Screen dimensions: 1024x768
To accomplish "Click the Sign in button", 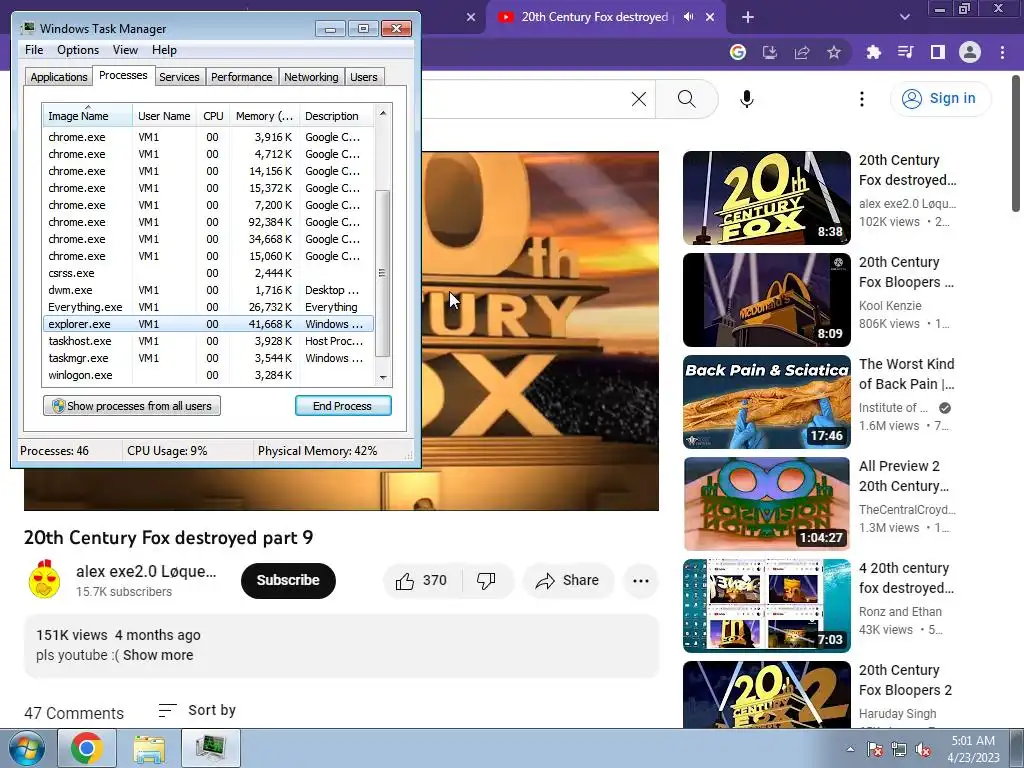I will 940,99.
